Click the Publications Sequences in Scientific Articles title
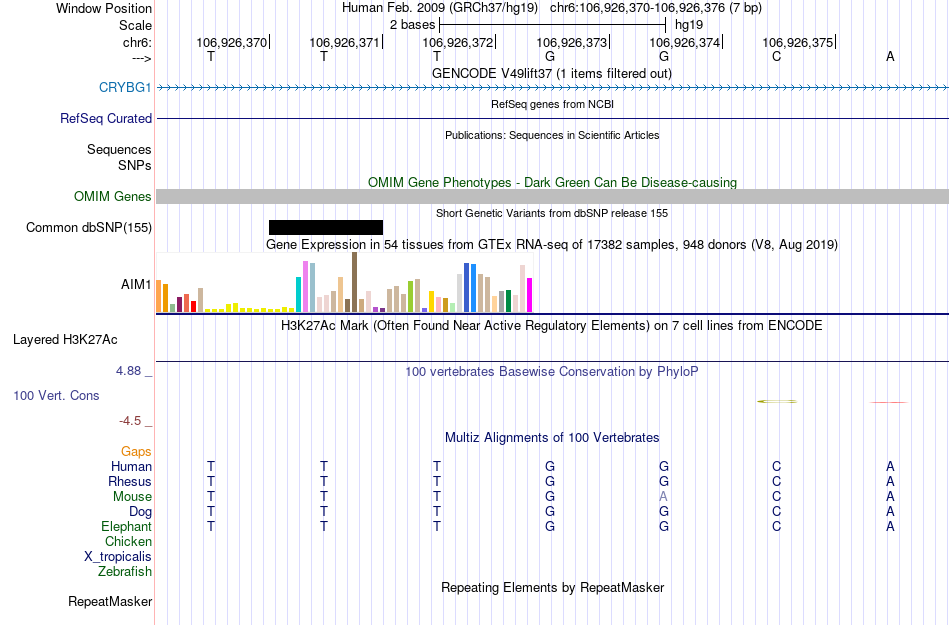Viewport: 950px width, 625px height. (x=552, y=135)
